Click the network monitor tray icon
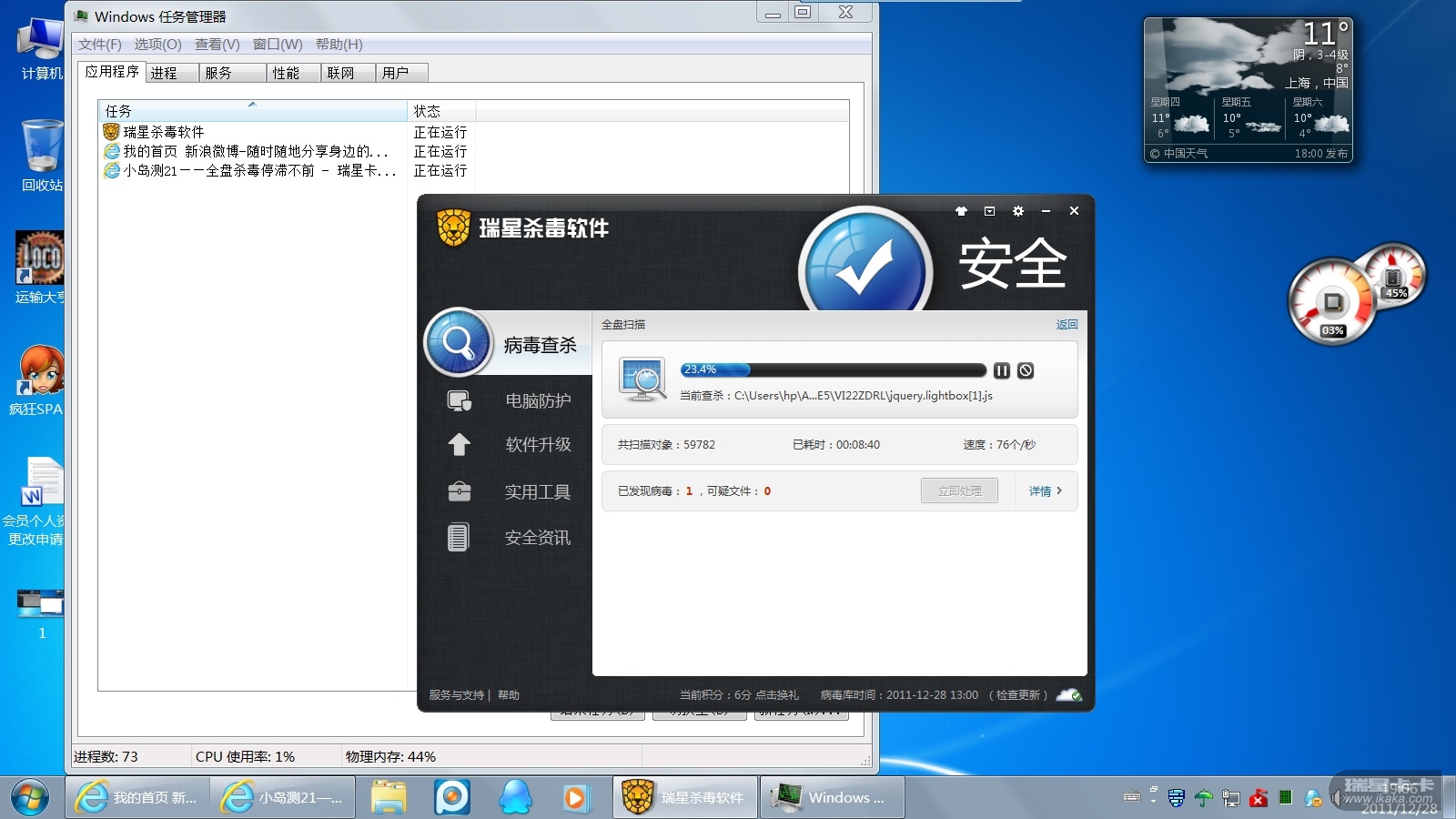 (1231, 798)
